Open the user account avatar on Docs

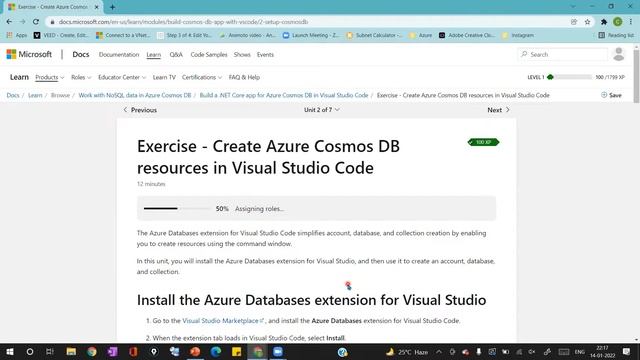[x=618, y=54]
